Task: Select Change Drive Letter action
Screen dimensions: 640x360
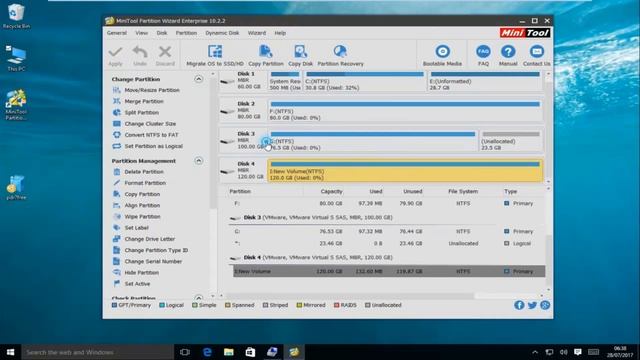Action: (149, 239)
